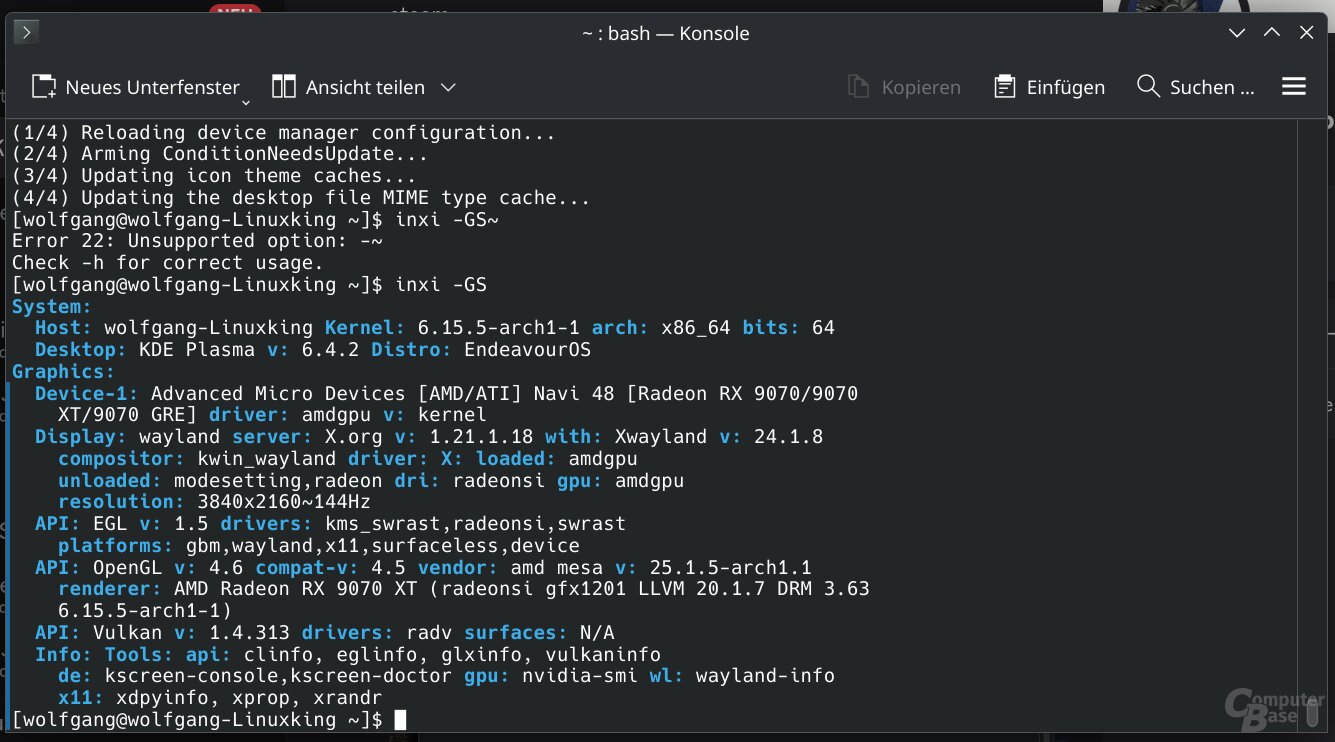Click 'Error 22: Unsupported option' line
The width and height of the screenshot is (1335, 742).
(199, 241)
